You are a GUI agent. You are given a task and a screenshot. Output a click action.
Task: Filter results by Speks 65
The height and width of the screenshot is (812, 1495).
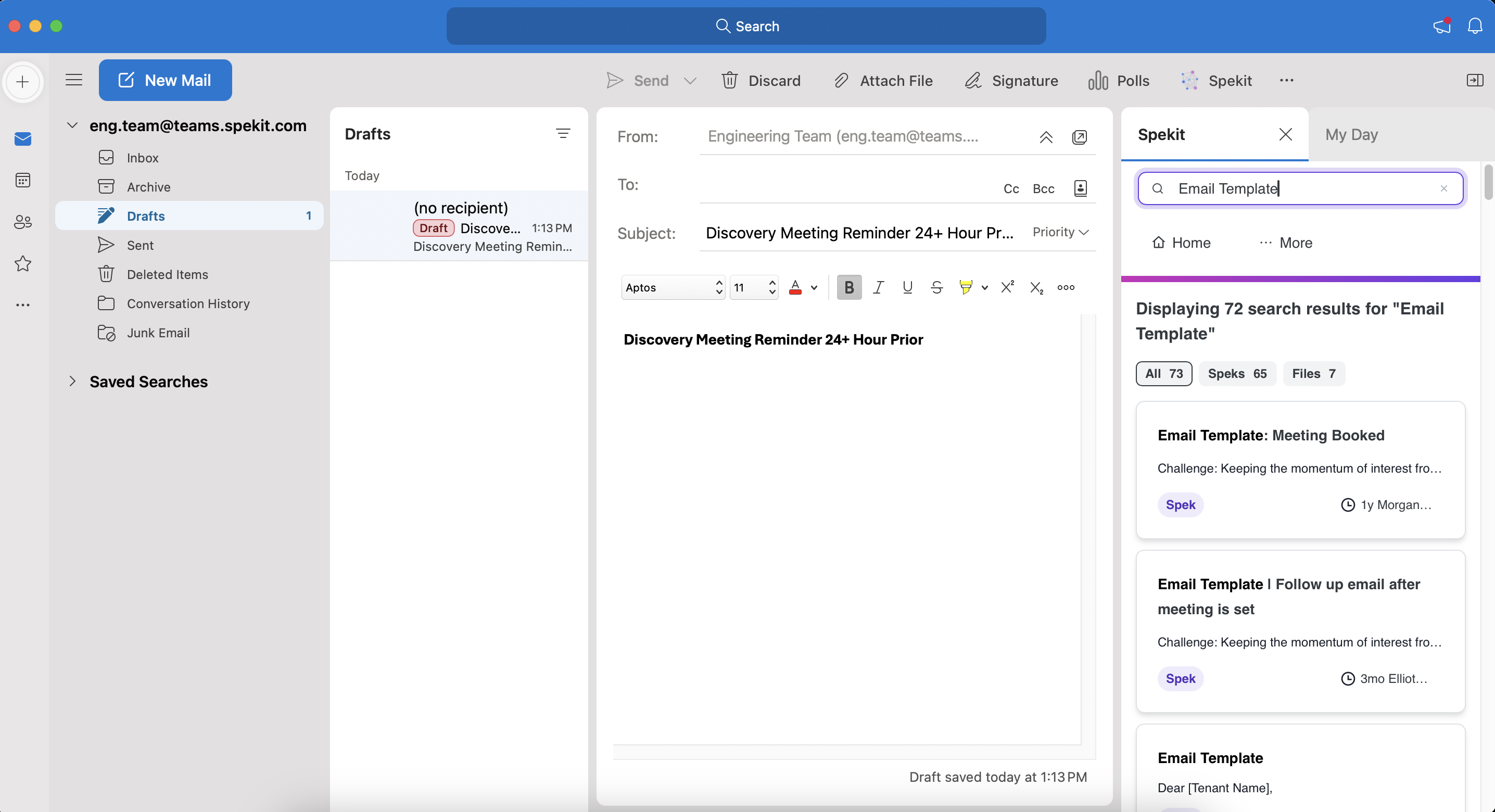coord(1237,373)
